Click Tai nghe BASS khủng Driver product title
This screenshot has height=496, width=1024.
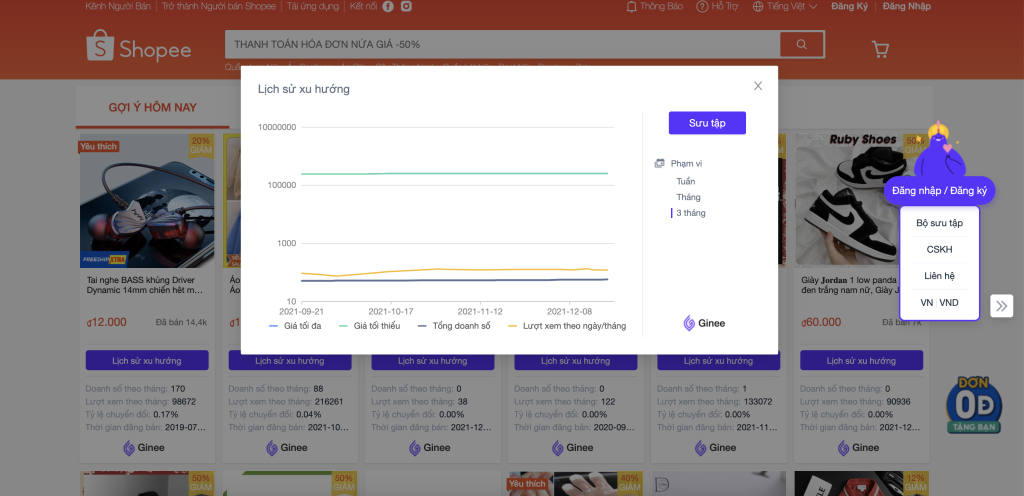(x=146, y=285)
